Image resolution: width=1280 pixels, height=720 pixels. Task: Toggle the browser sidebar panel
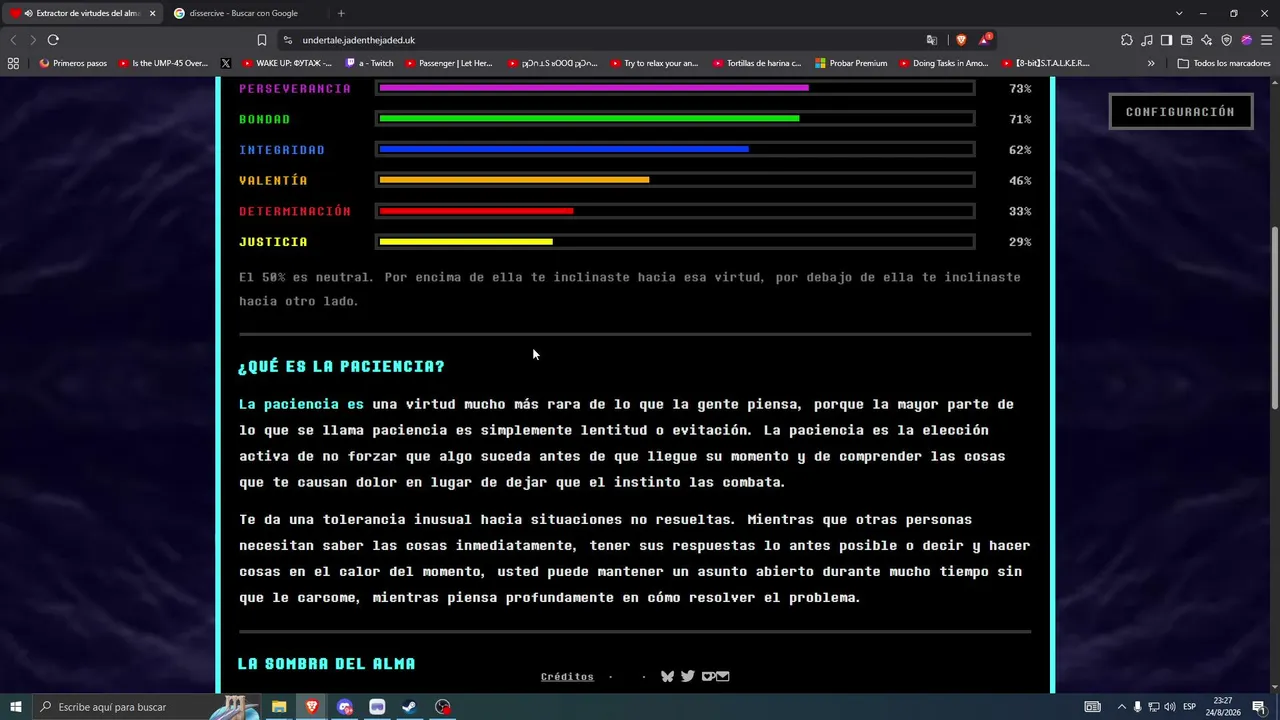(1167, 40)
